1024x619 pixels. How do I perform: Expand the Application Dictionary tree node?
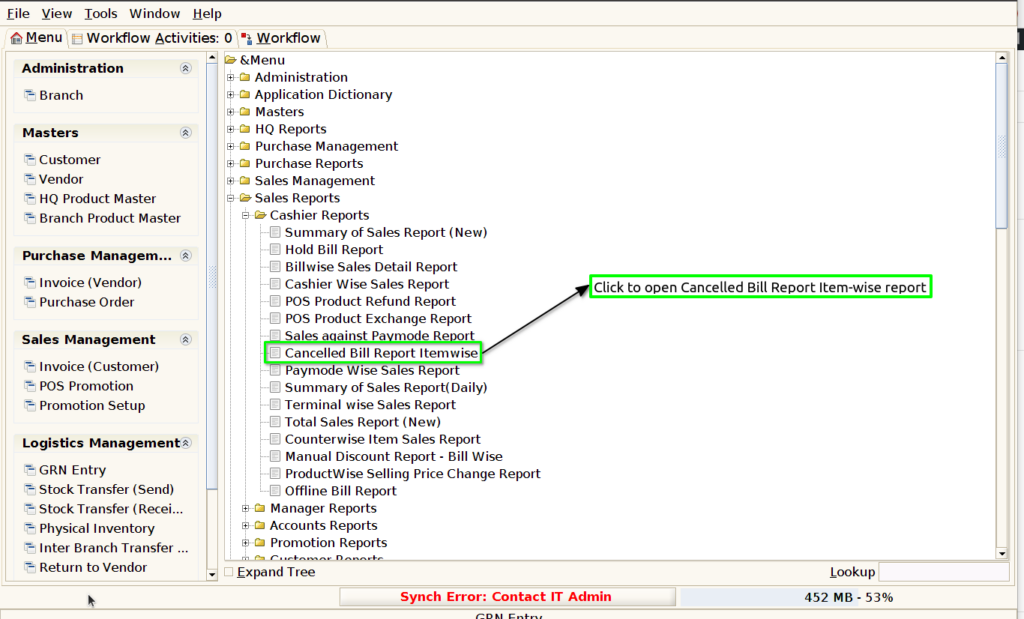pos(231,95)
